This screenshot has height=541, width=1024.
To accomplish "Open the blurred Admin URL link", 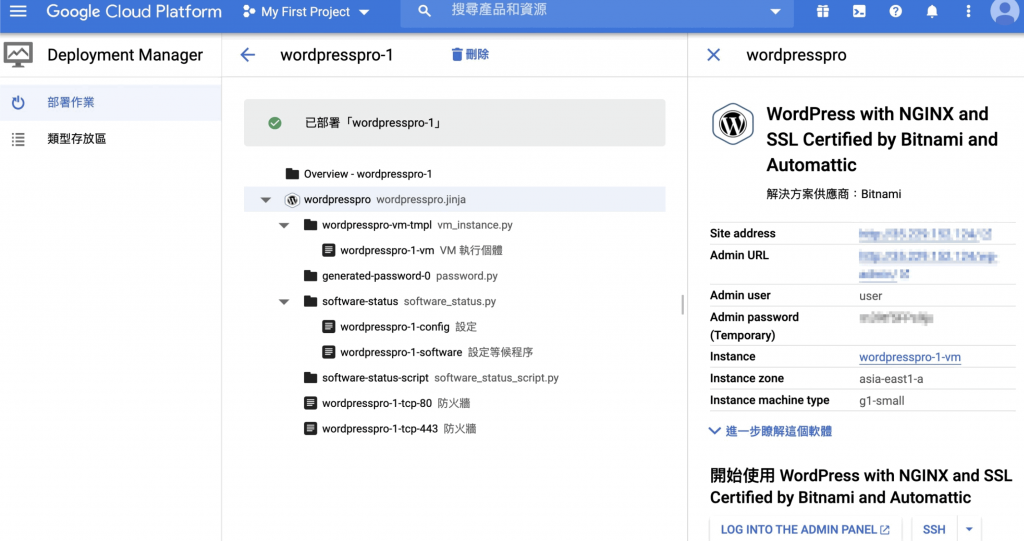I will tap(927, 265).
